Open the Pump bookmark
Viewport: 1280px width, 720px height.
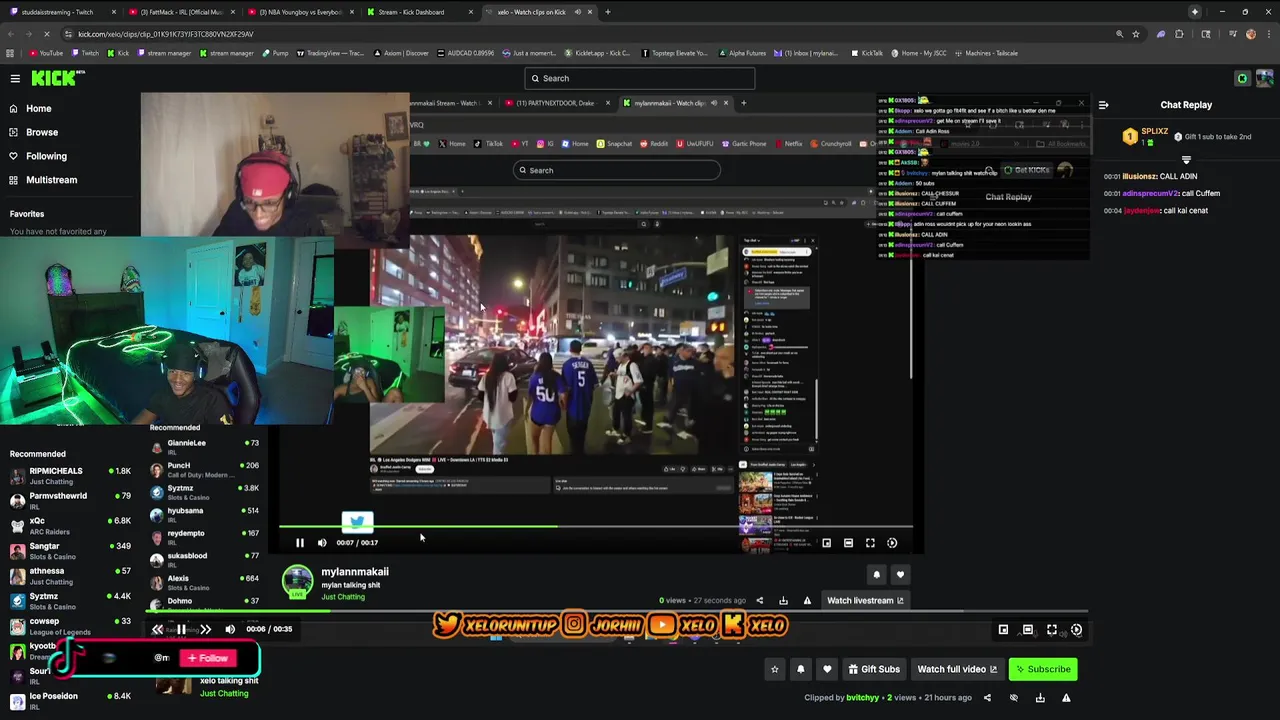tap(275, 53)
